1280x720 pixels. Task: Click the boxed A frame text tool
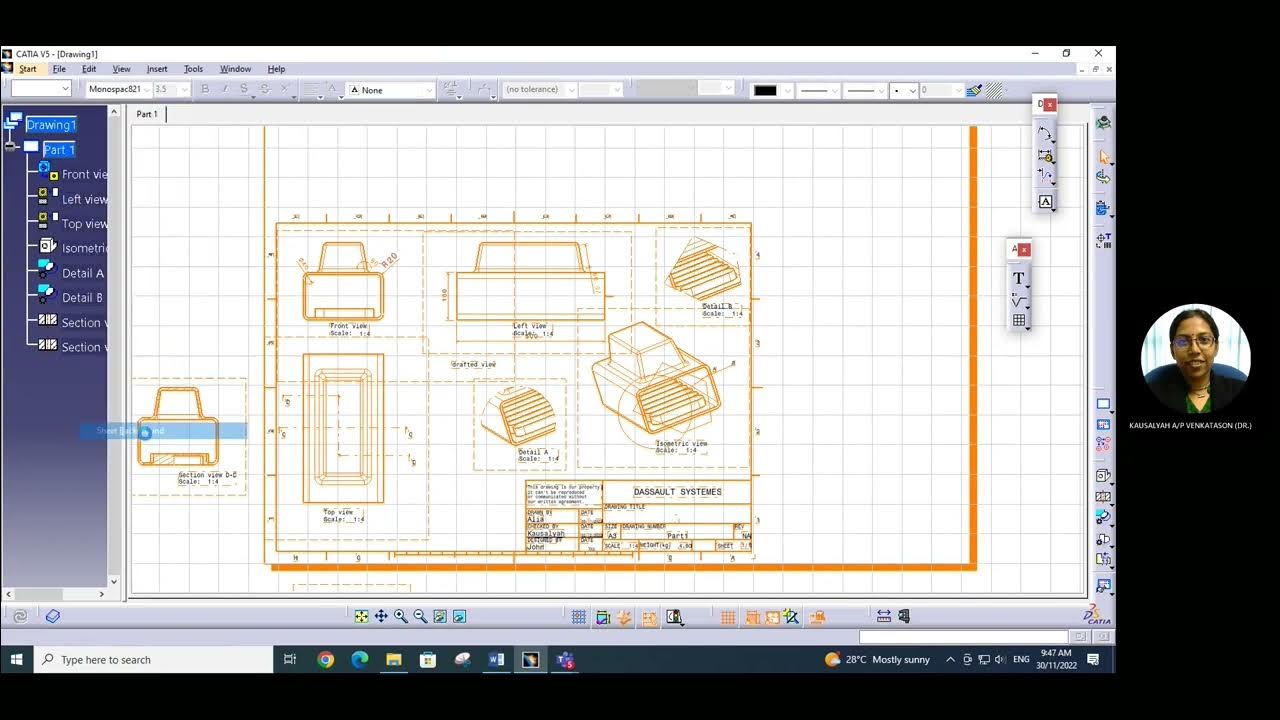(x=1045, y=202)
